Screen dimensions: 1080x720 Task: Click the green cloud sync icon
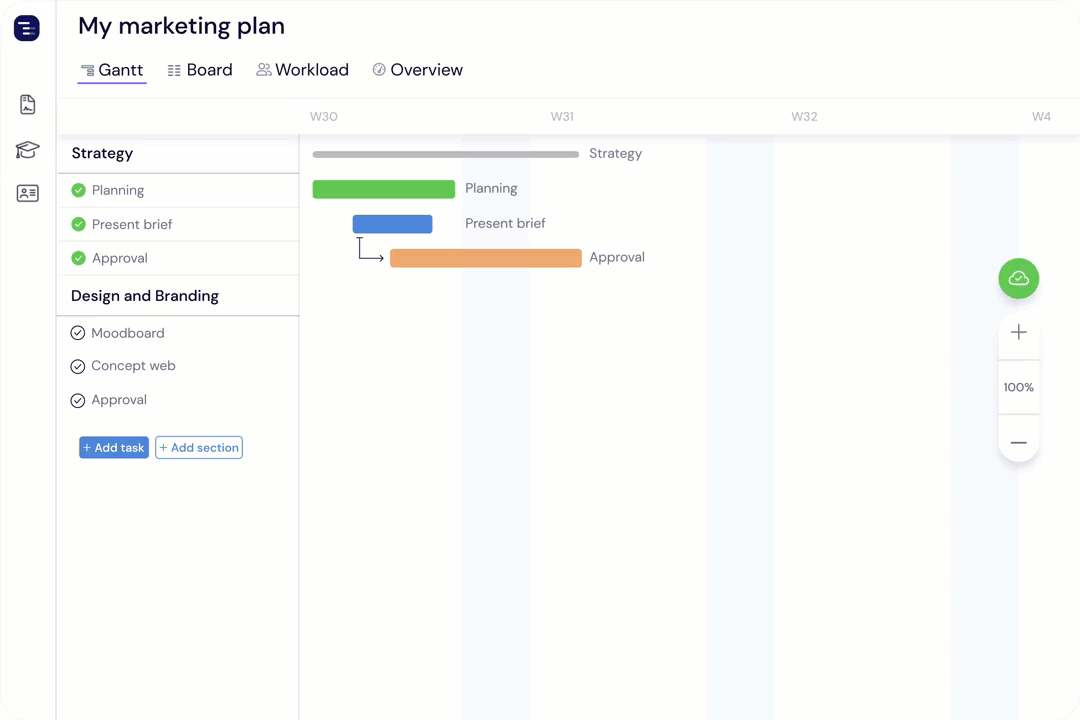[x=1019, y=278]
